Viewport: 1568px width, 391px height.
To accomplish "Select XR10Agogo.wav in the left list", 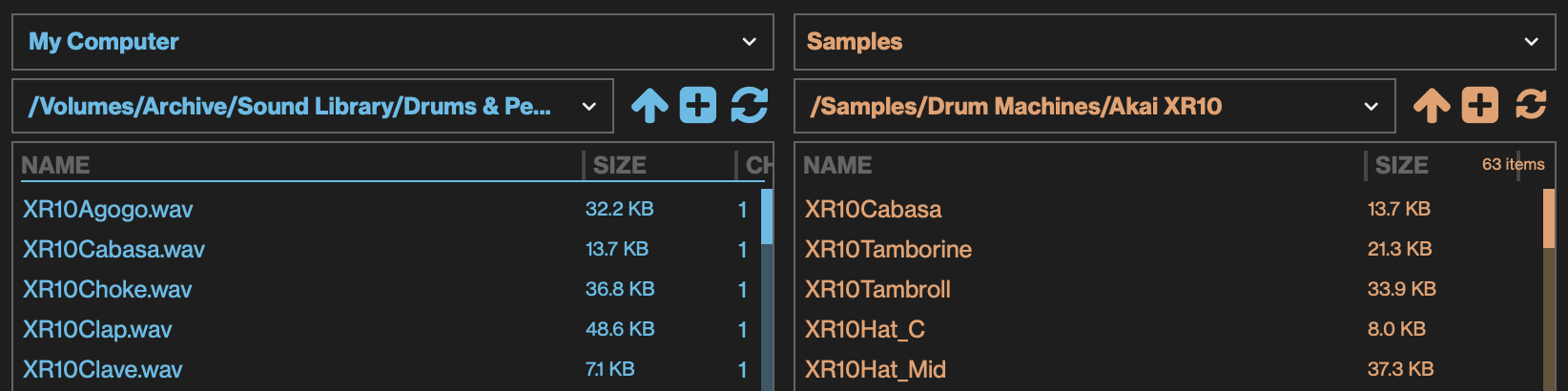I will pyautogui.click(x=108, y=209).
